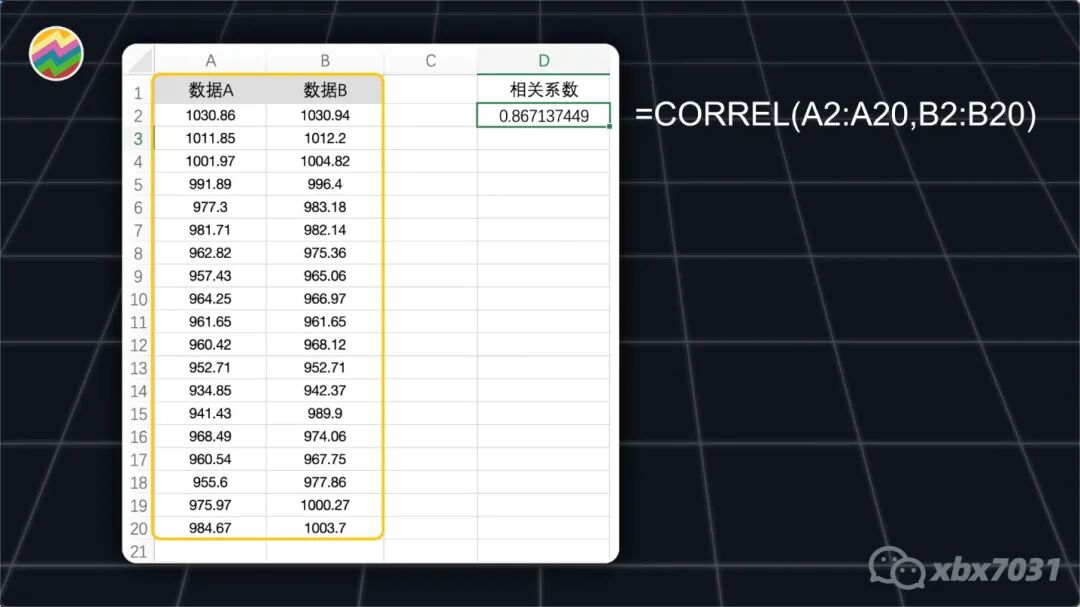
Task: Click cell with value 981.71
Action: click(210, 230)
